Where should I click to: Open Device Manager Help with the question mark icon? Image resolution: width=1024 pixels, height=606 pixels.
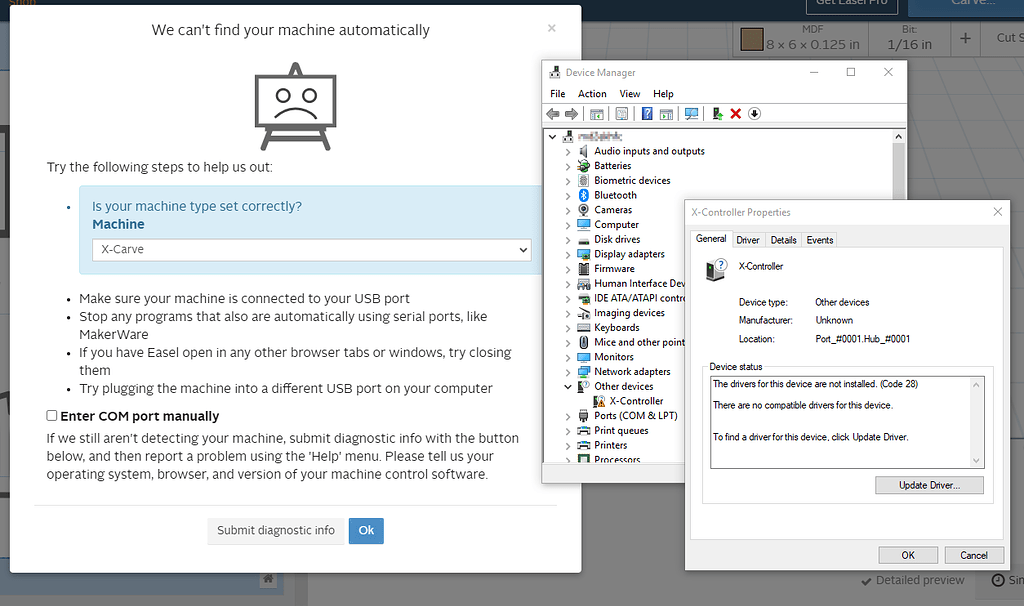pyautogui.click(x=646, y=113)
